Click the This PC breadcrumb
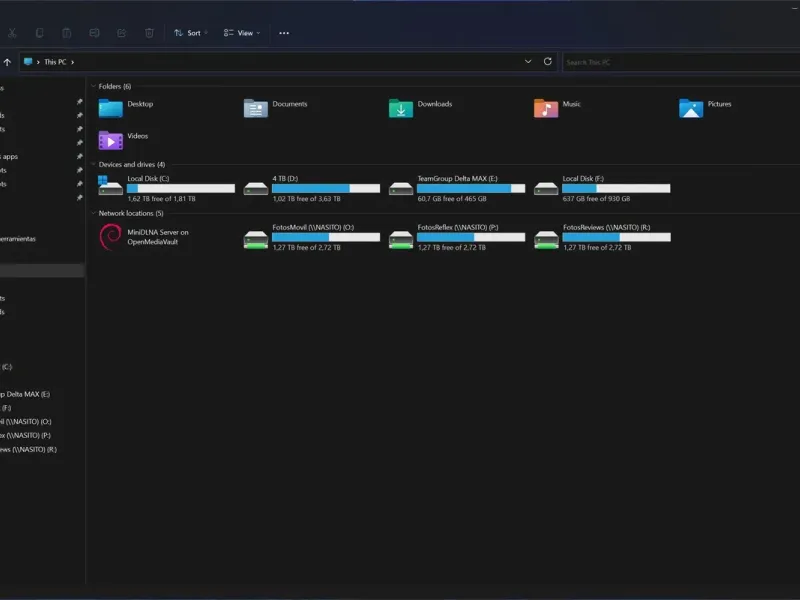 [55, 62]
